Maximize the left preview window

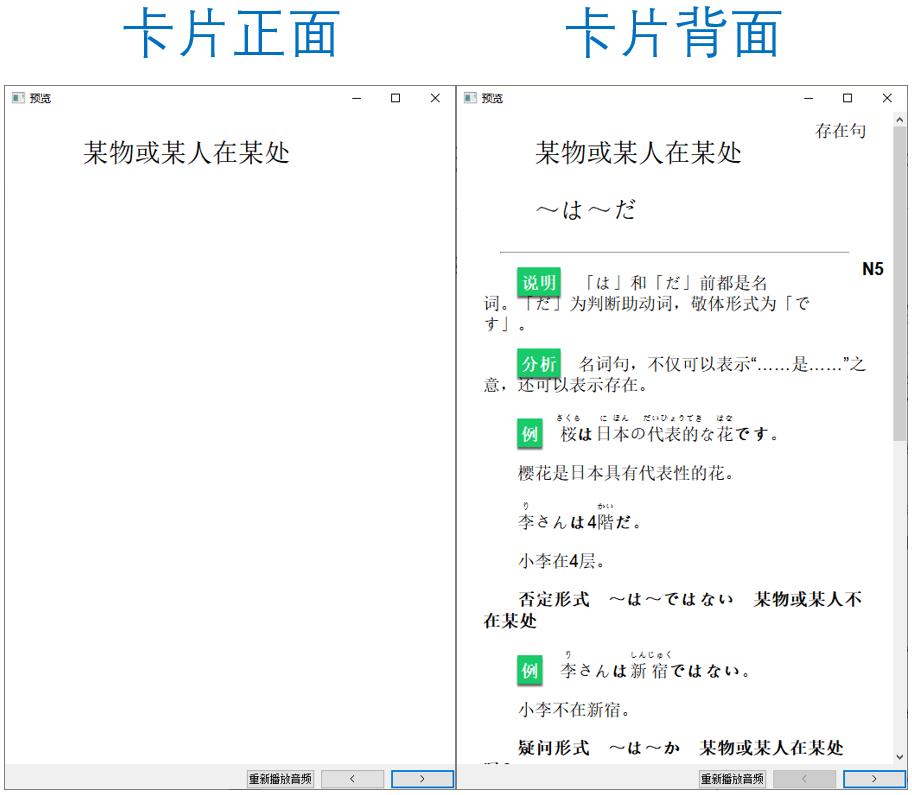(396, 98)
